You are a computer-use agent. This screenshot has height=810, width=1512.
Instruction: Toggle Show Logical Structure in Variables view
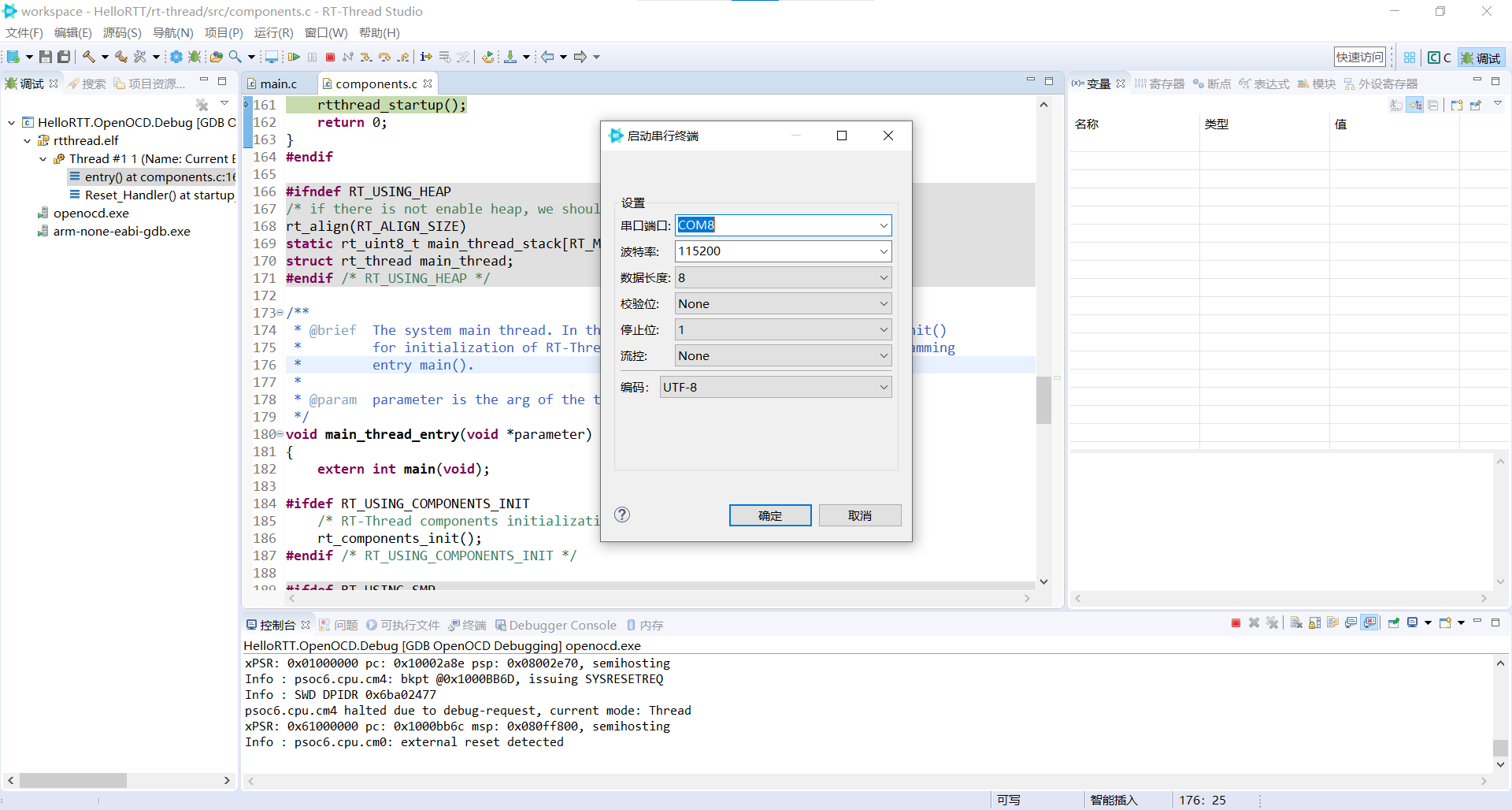[1415, 105]
